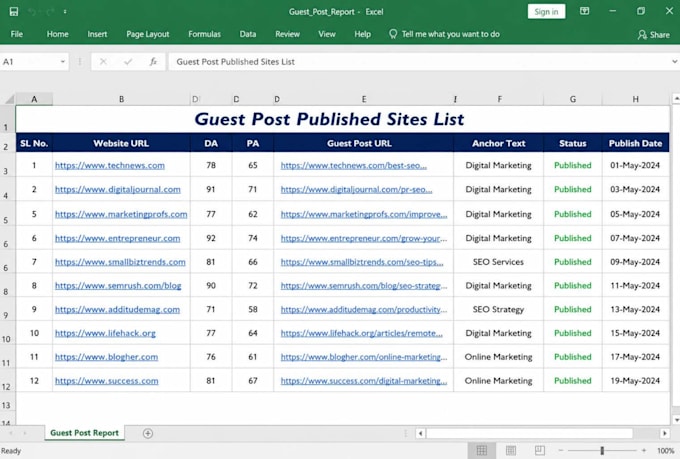Open Ribbon Display Options icon
Screen dimensions: 680x459
[585, 11]
